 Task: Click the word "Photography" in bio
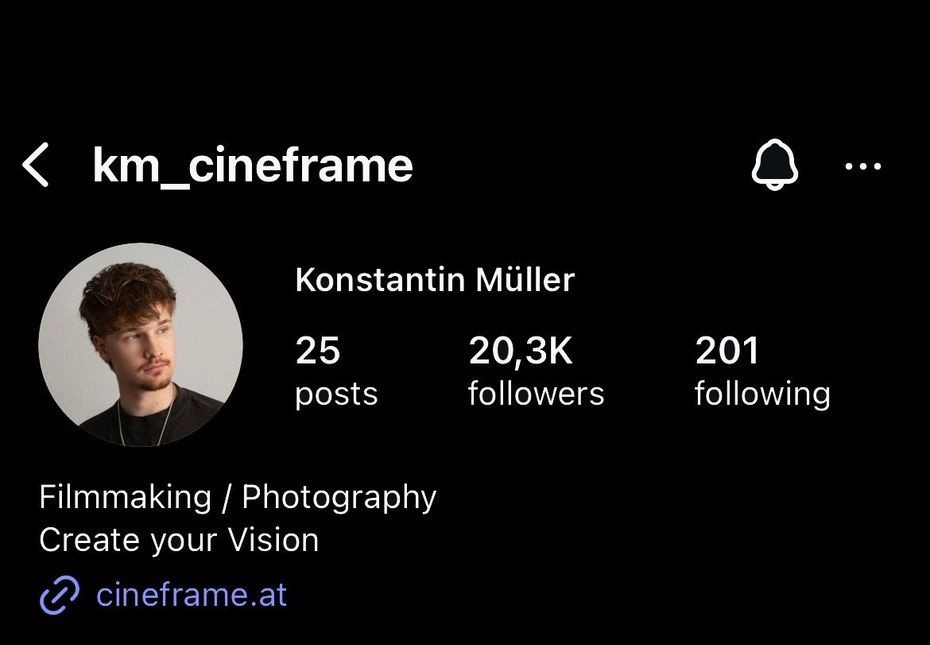(x=339, y=497)
